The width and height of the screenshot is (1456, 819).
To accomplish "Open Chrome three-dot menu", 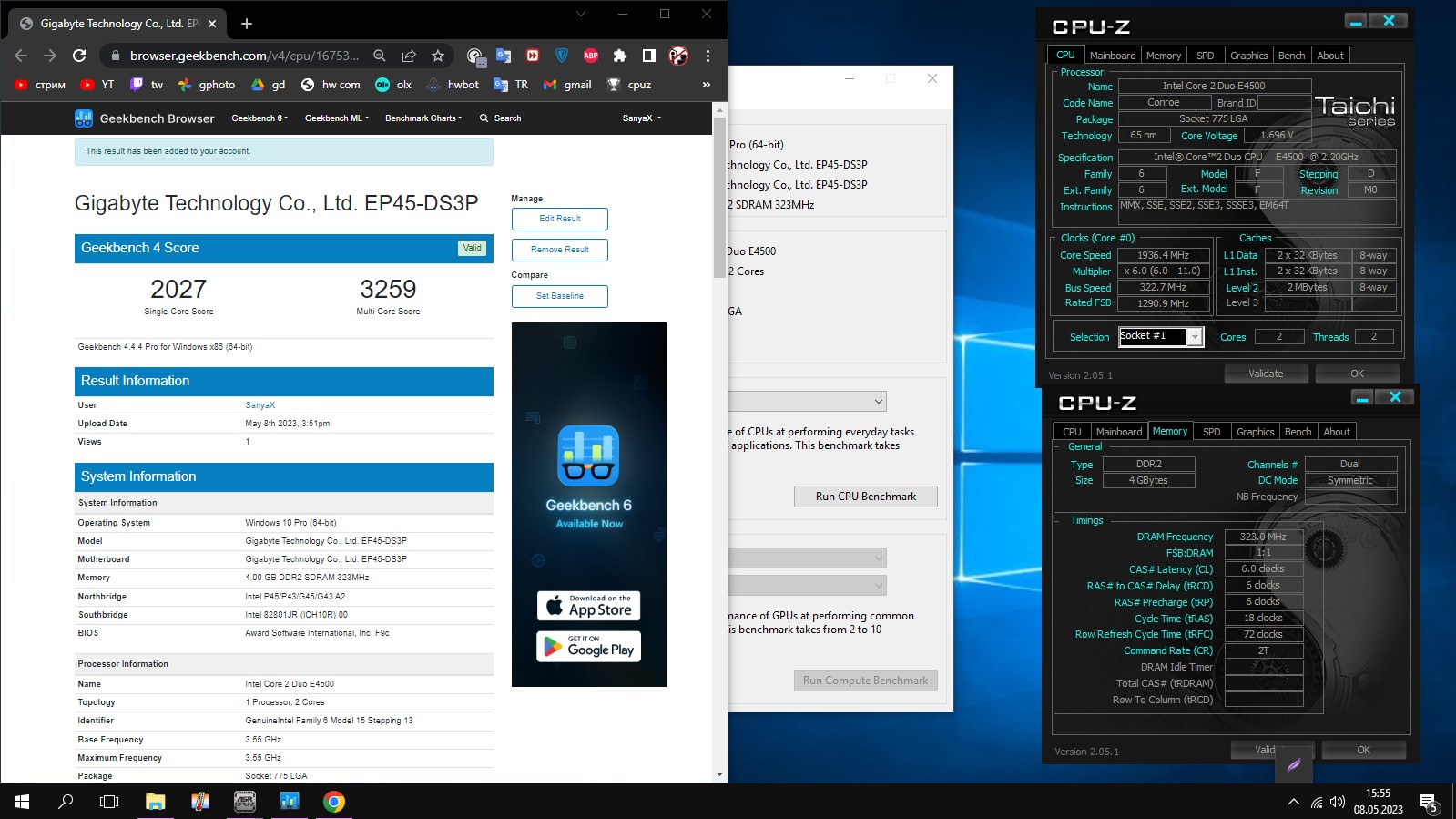I will tap(708, 56).
